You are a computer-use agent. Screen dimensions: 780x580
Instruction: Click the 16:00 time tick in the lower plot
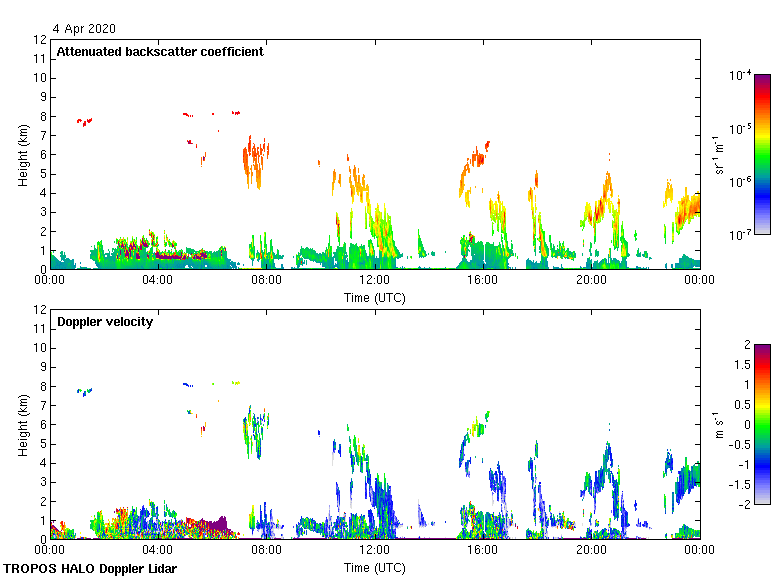(x=483, y=551)
